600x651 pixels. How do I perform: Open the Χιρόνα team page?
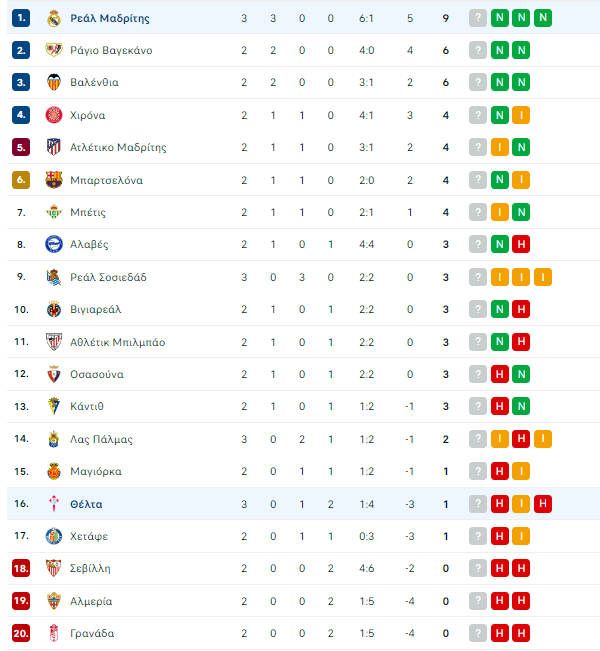pyautogui.click(x=87, y=115)
